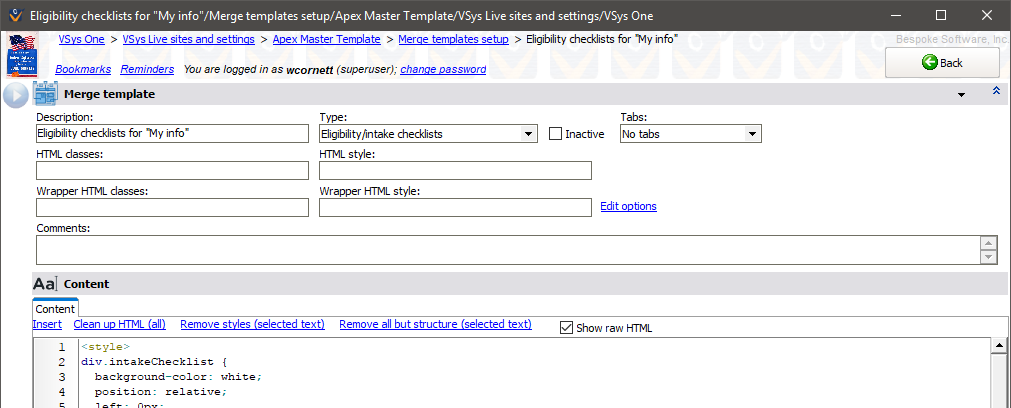Click the Aa Content section icon

click(45, 284)
